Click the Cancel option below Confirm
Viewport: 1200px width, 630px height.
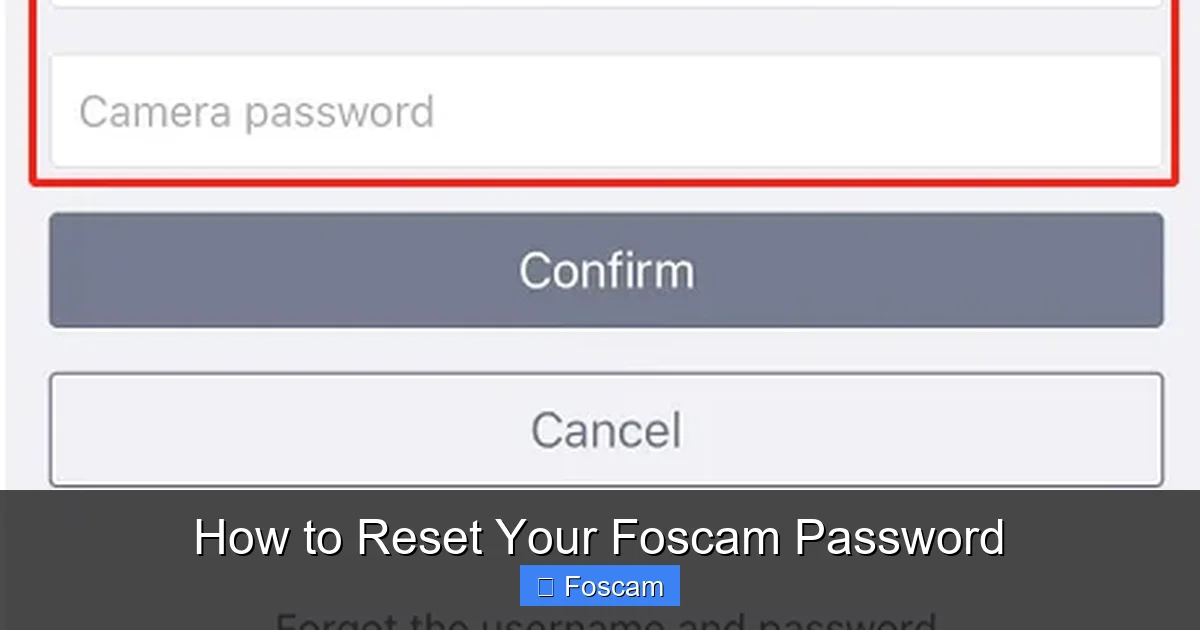(604, 430)
